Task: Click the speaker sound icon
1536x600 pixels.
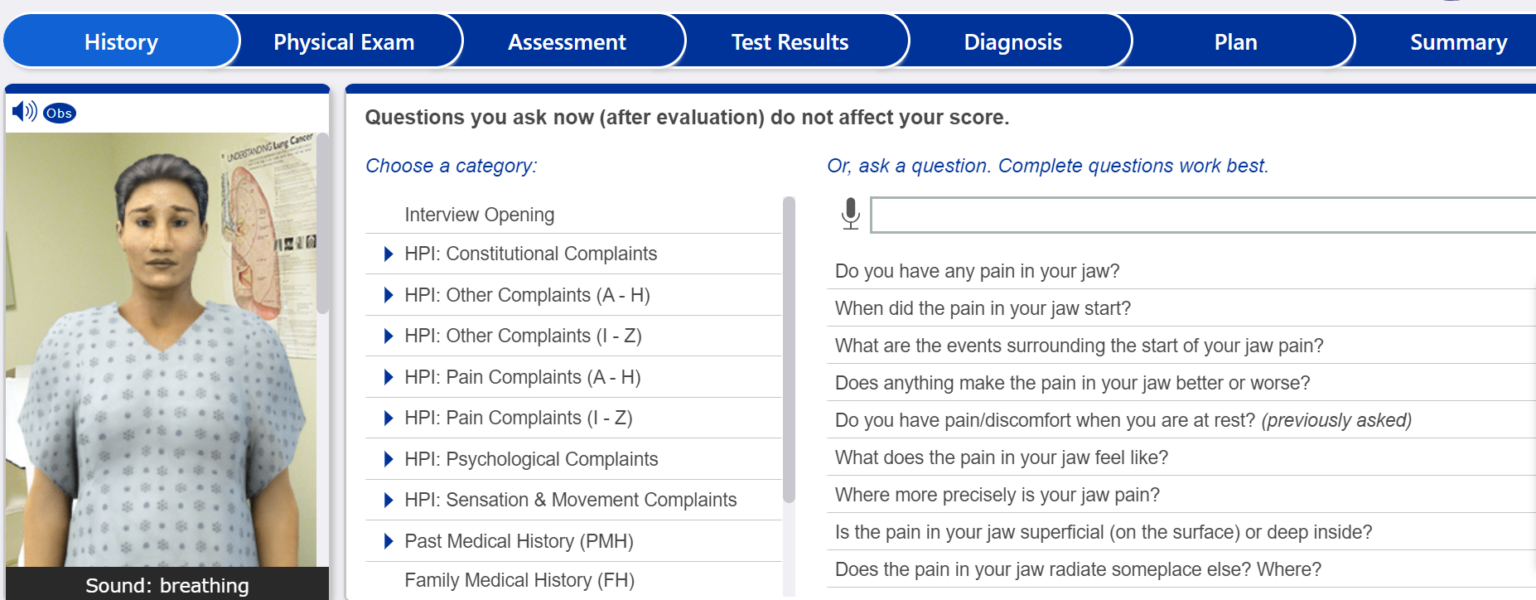Action: 24,112
